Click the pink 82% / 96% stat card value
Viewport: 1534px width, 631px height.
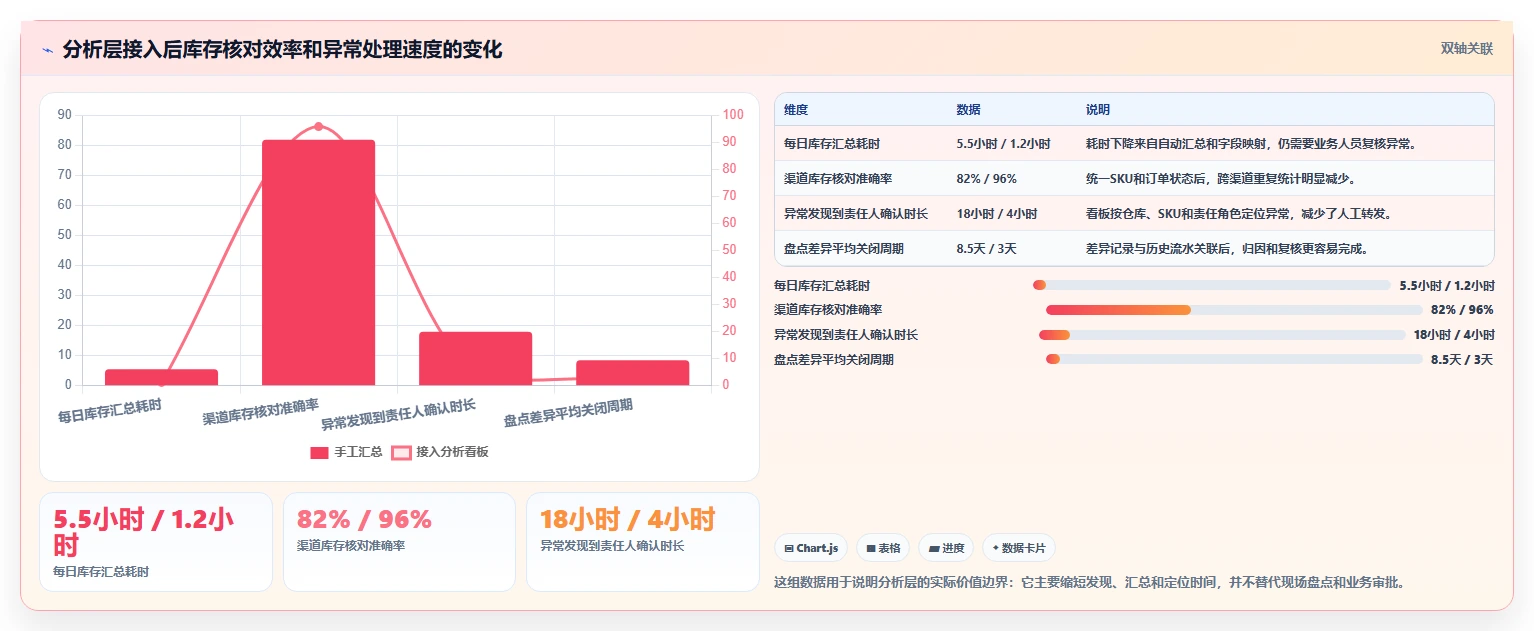coord(364,520)
